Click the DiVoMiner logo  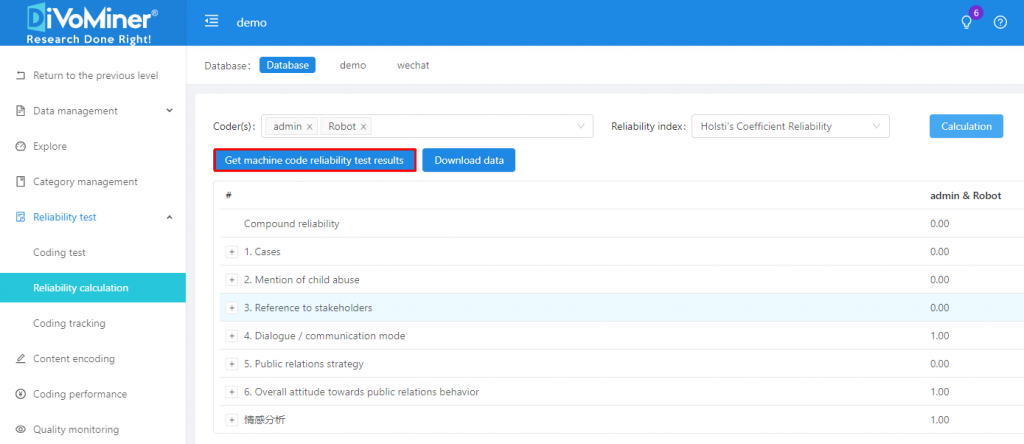pyautogui.click(x=92, y=23)
